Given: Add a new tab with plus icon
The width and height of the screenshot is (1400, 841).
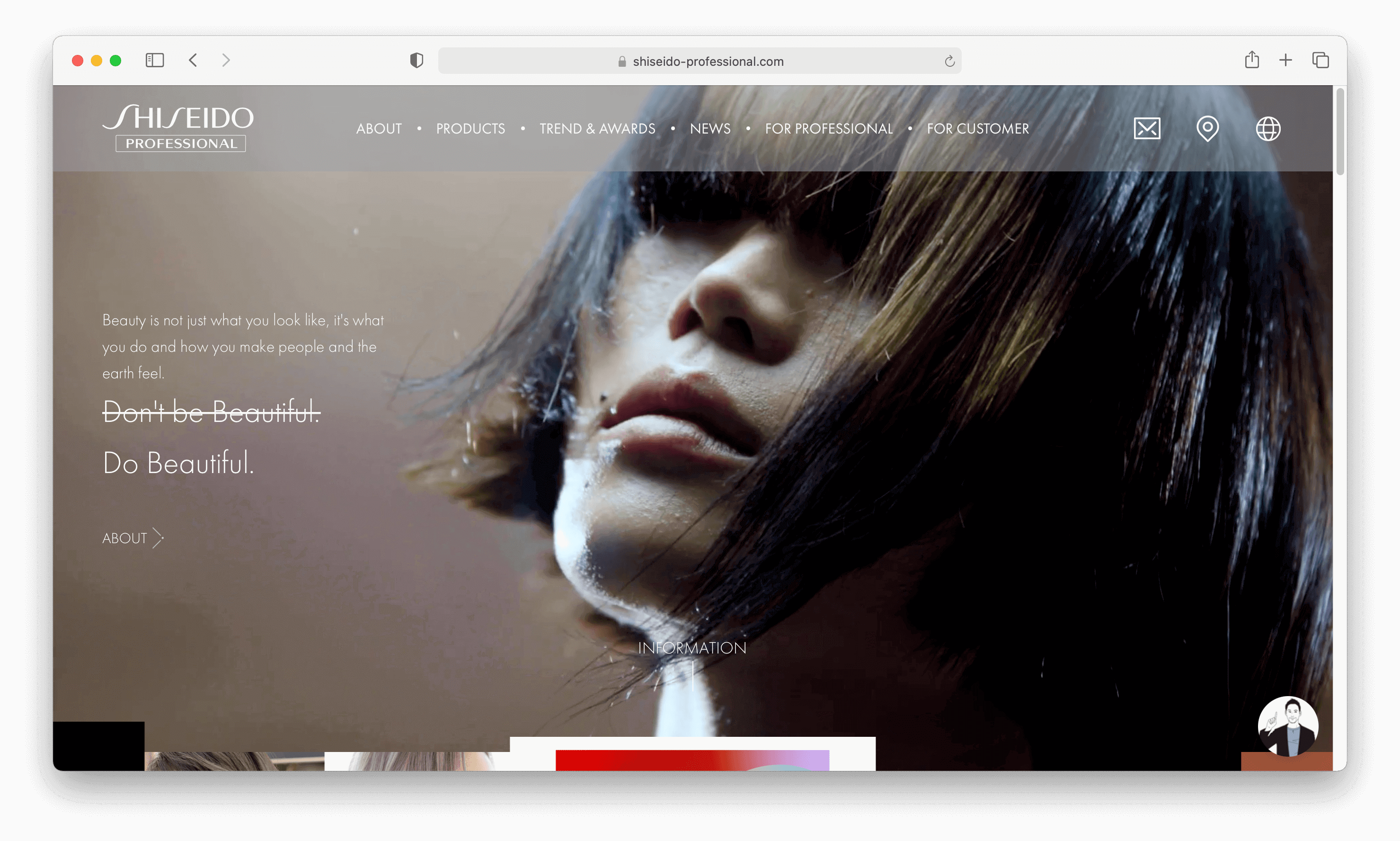Looking at the screenshot, I should pos(1285,60).
